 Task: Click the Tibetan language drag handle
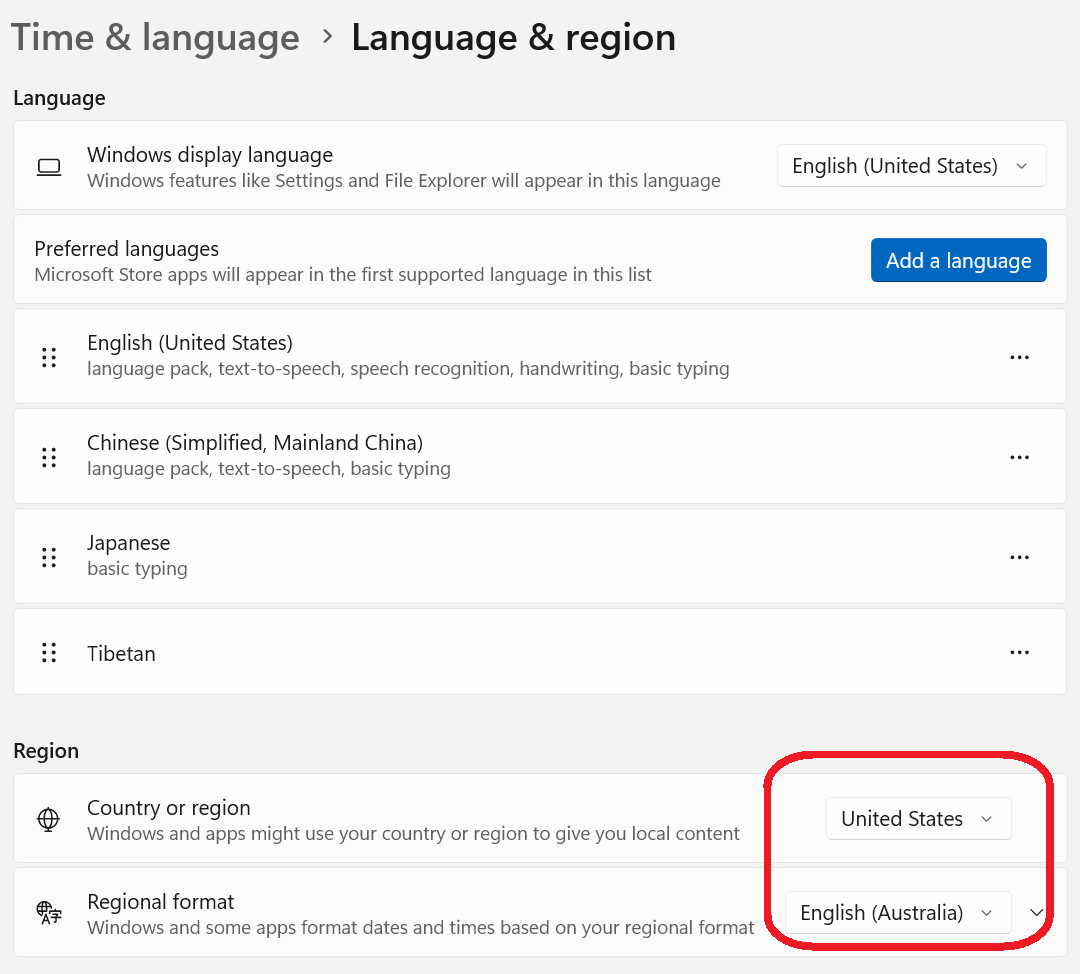tap(49, 653)
